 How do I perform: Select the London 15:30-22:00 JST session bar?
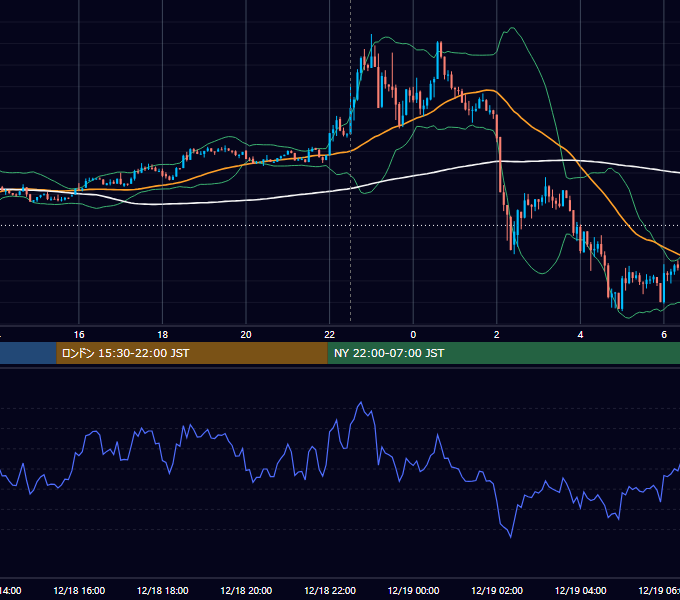click(192, 353)
